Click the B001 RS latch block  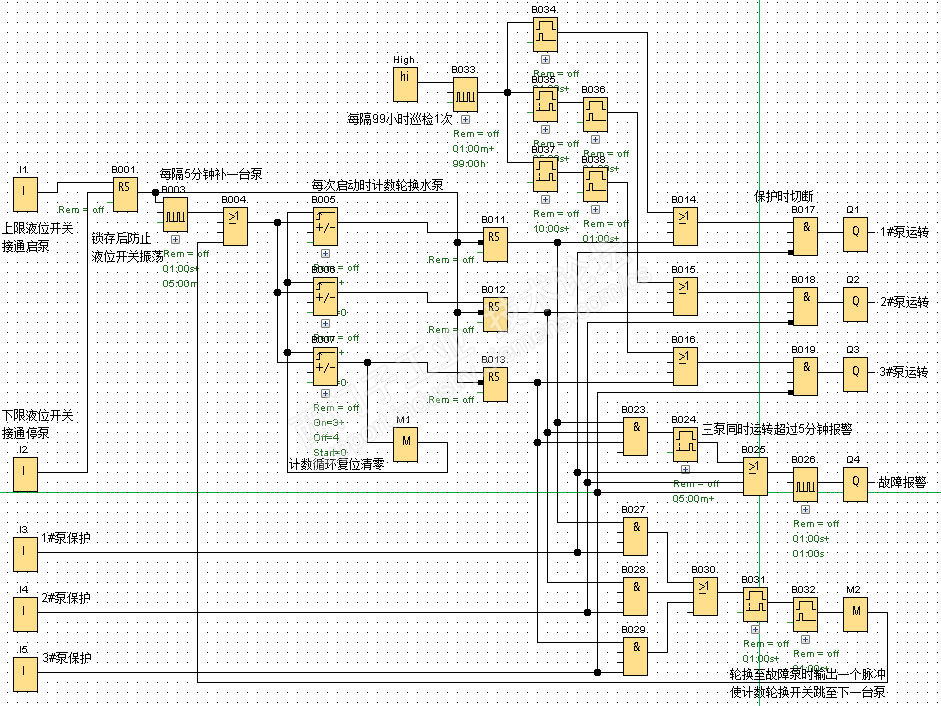tap(125, 194)
